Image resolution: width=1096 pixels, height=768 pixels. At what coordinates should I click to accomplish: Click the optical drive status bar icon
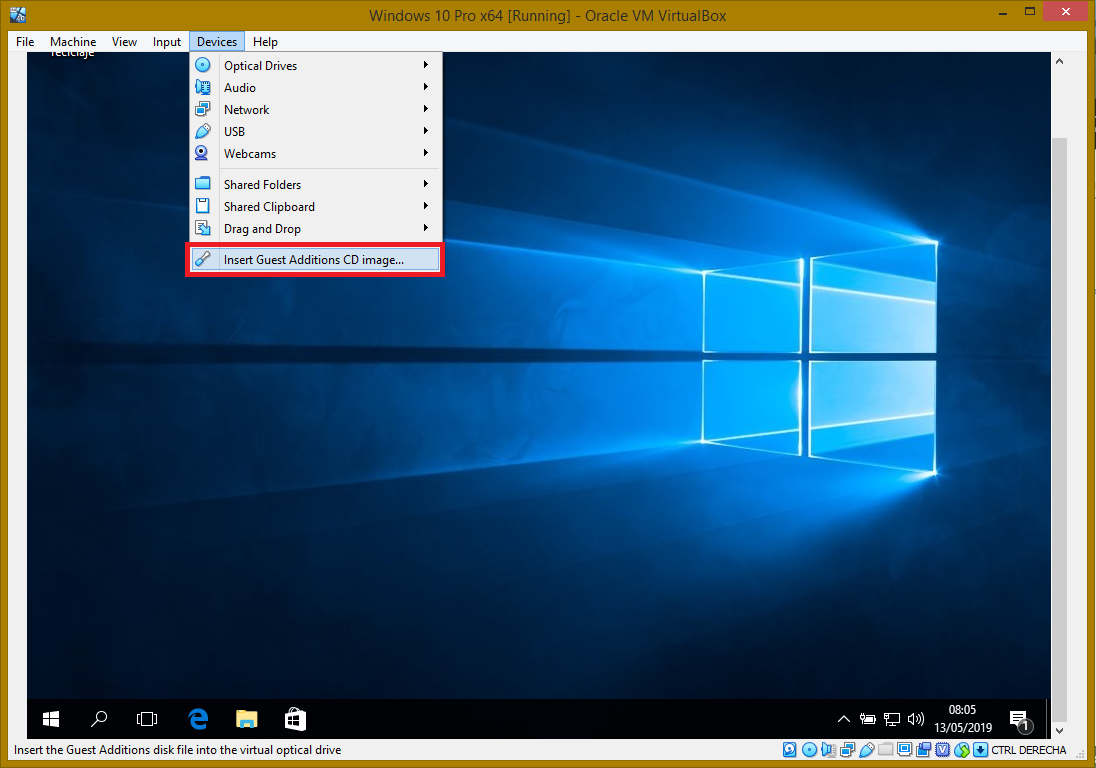tap(809, 750)
